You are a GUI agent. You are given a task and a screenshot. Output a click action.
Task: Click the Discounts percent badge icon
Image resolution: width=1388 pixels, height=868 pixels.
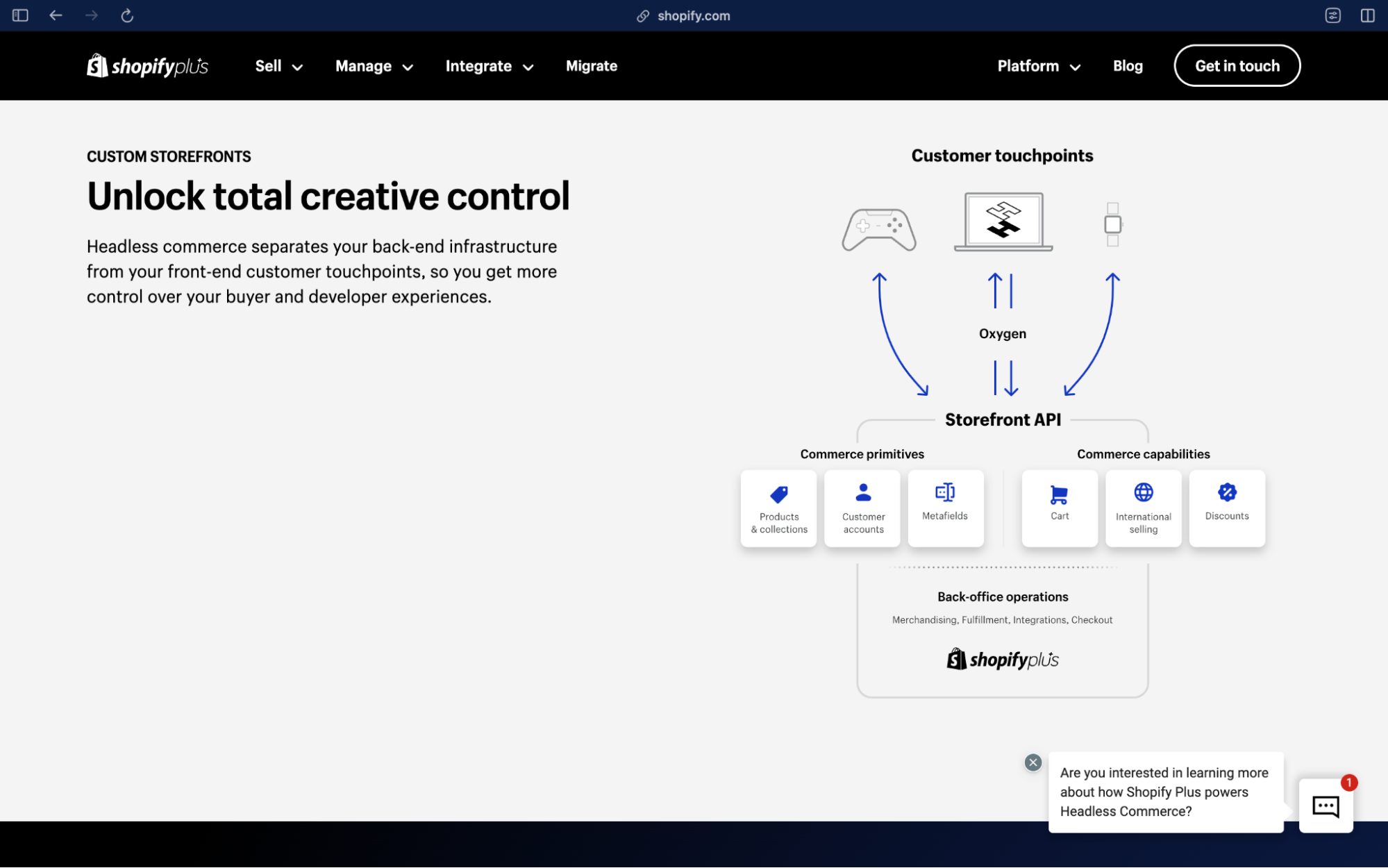click(1227, 492)
